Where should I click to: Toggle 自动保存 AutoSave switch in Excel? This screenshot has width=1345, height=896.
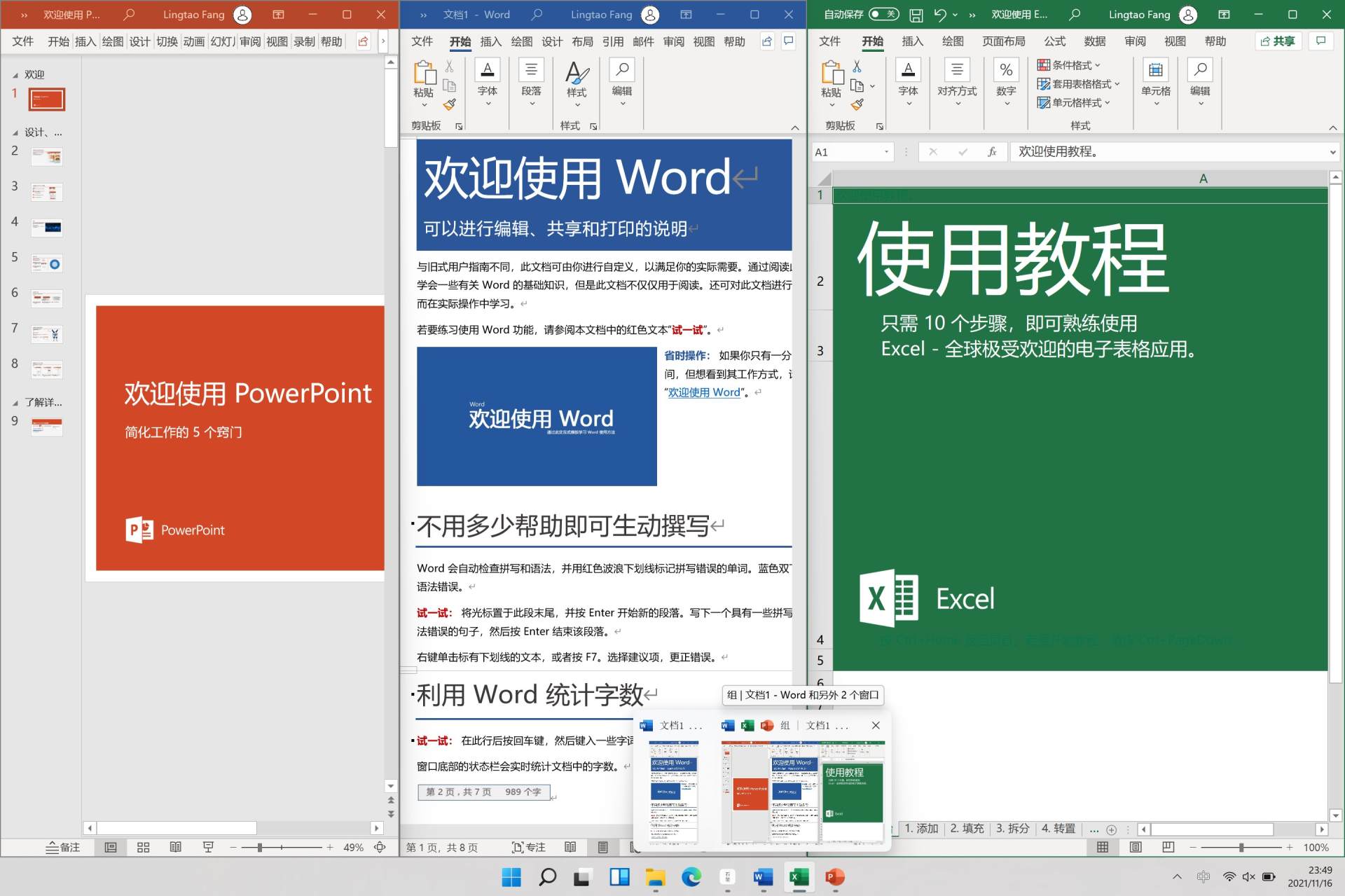pyautogui.click(x=883, y=14)
